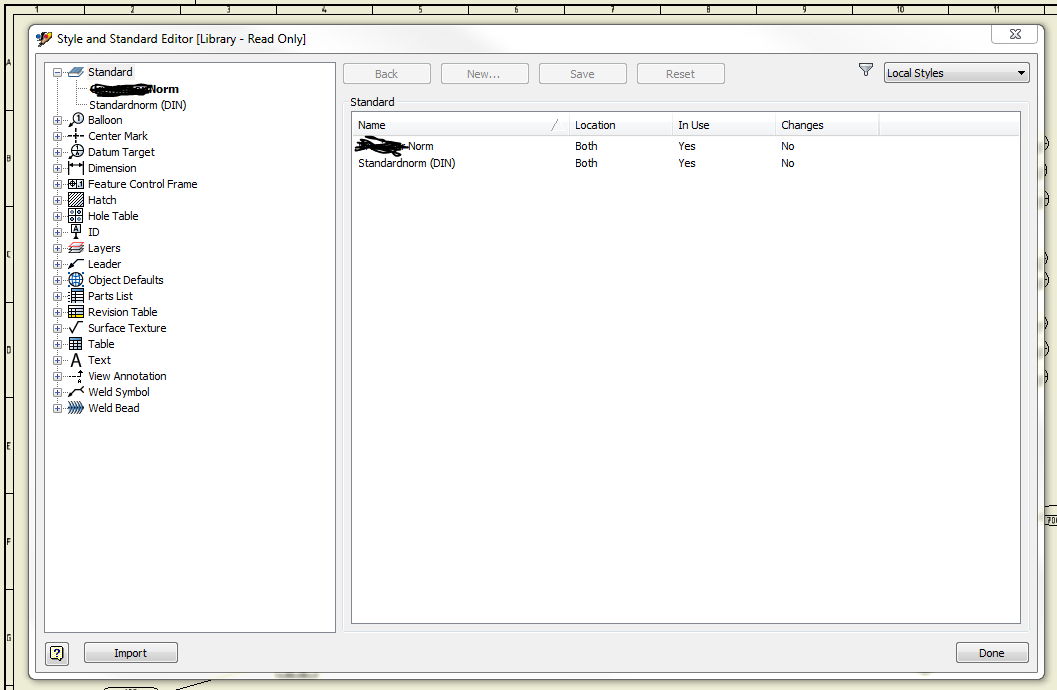1057x690 pixels.
Task: Click the Datum Target style icon
Action: click(x=76, y=152)
